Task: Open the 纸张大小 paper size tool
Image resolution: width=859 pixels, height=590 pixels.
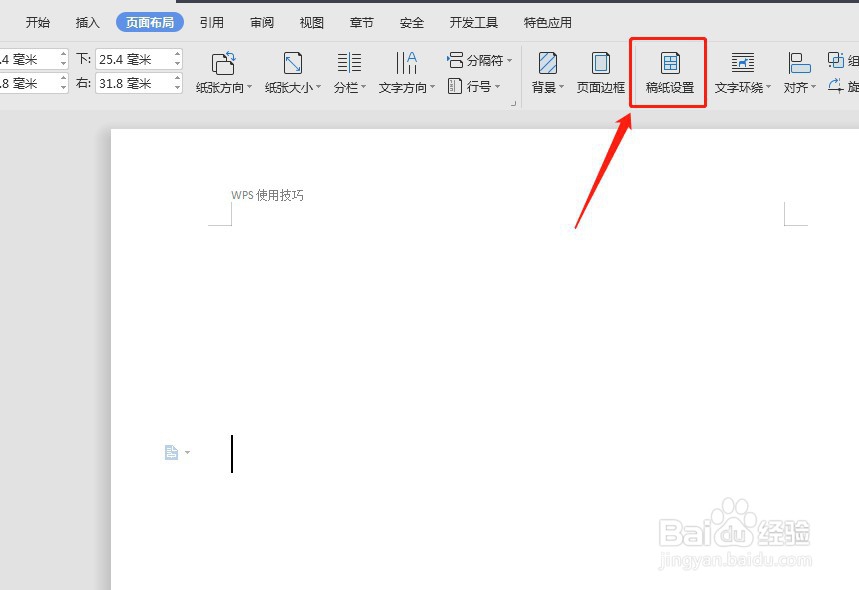Action: [x=293, y=72]
